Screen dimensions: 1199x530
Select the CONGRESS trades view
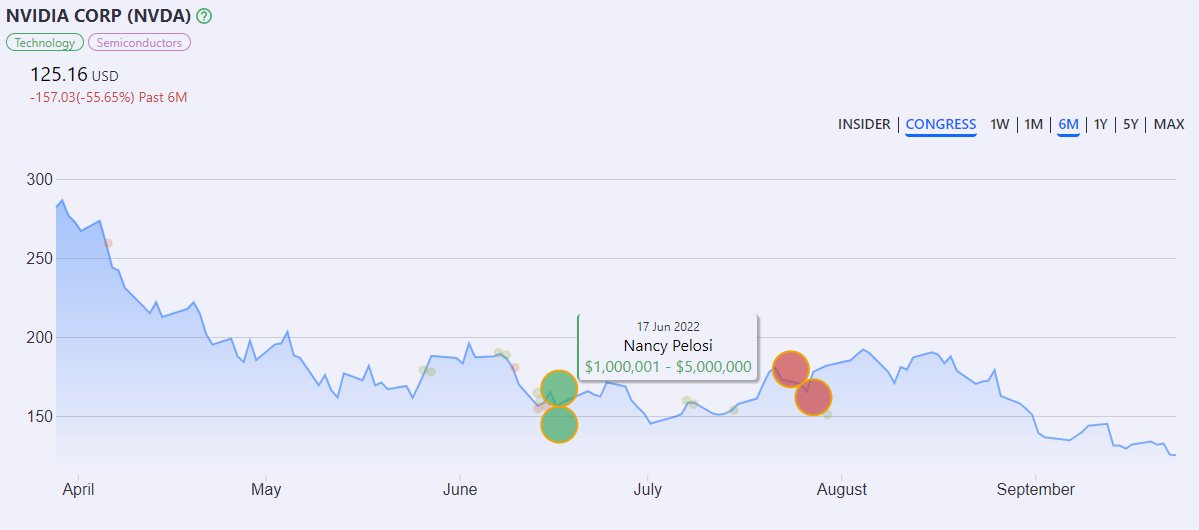click(941, 124)
